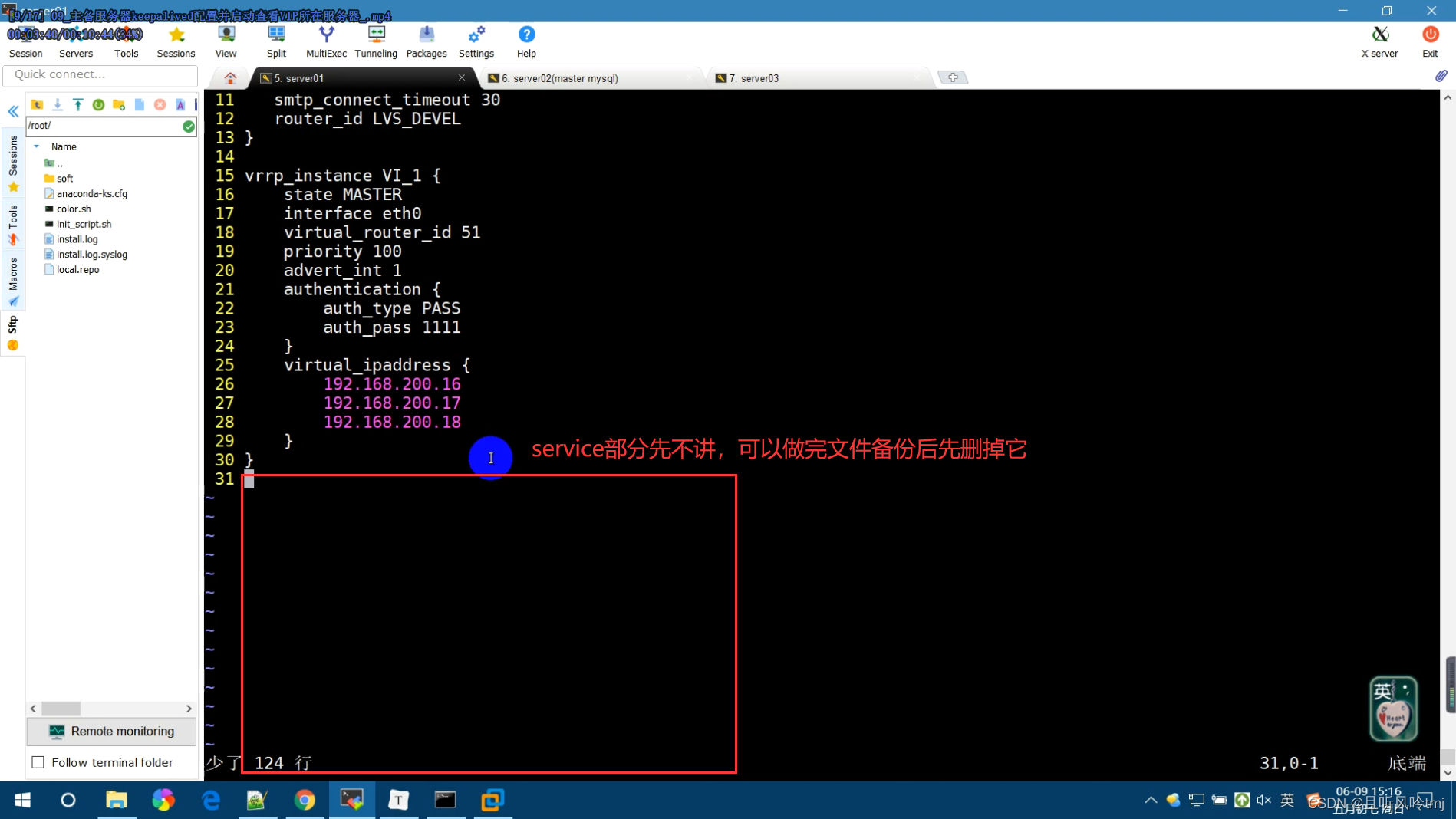Open the Sessions side tab
This screenshot has width=1456, height=819.
[x=13, y=163]
